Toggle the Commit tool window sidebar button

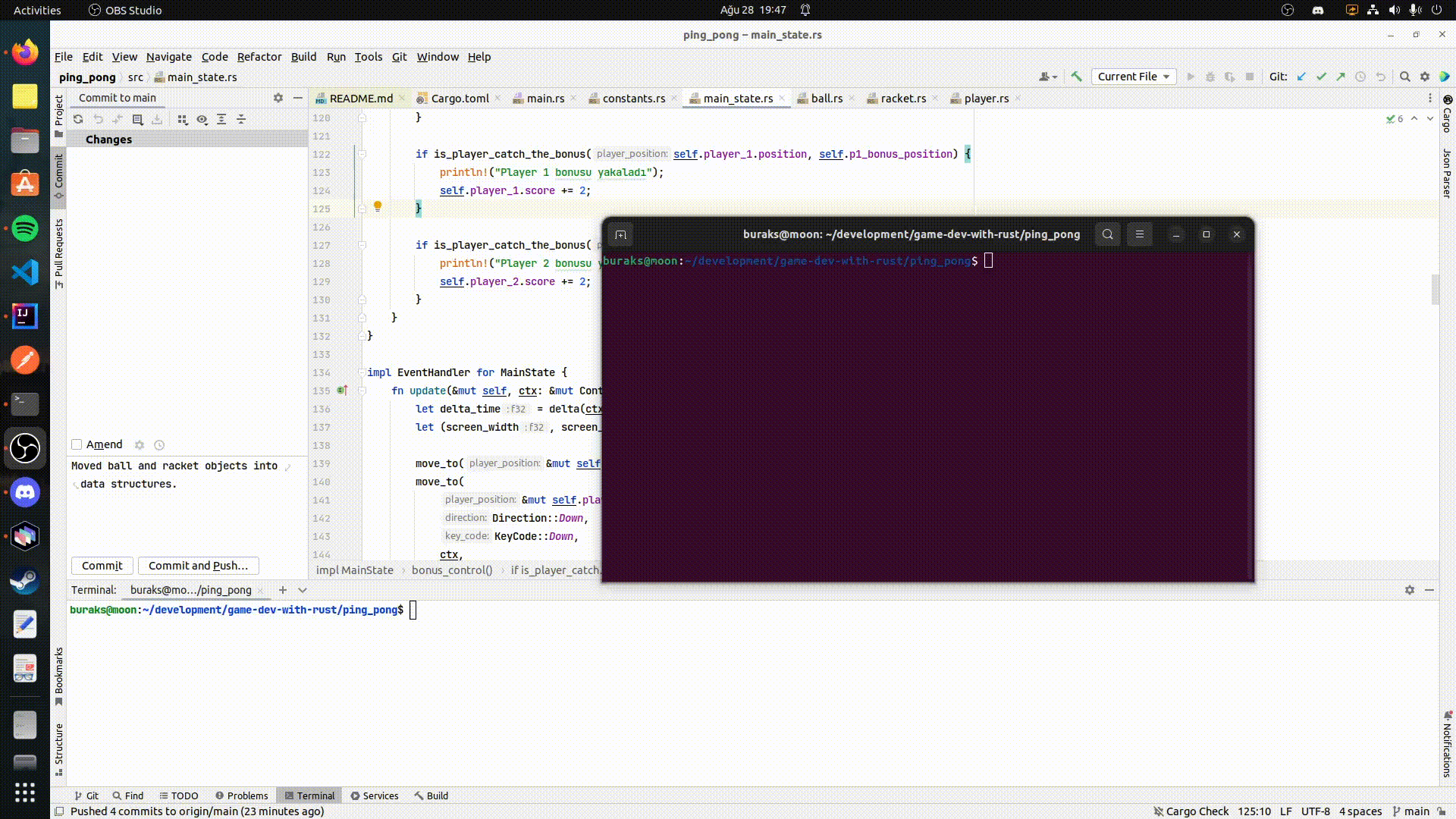pos(58,176)
